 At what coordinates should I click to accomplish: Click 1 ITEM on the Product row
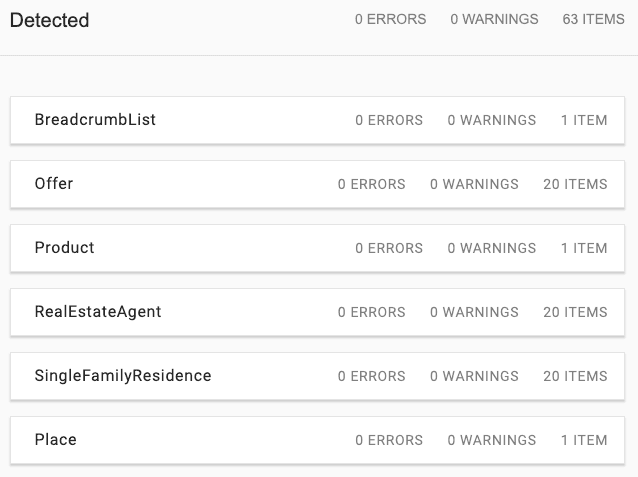[x=584, y=248]
